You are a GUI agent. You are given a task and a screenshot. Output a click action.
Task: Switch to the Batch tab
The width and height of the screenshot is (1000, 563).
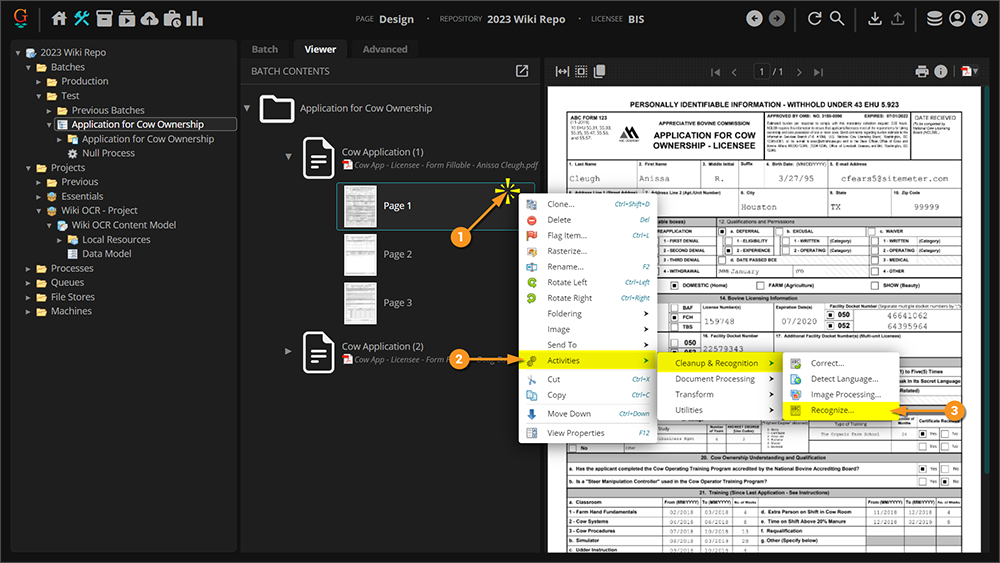pyautogui.click(x=265, y=49)
